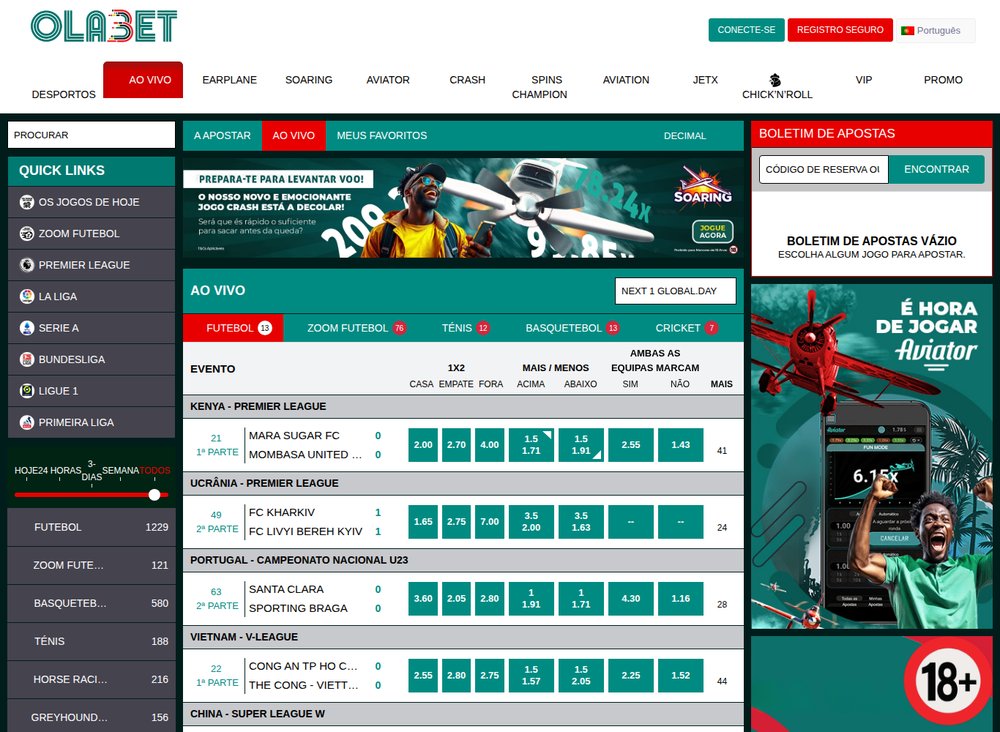The image size is (1000, 732).
Task: Click the Encontrar booking code button
Action: click(x=936, y=170)
